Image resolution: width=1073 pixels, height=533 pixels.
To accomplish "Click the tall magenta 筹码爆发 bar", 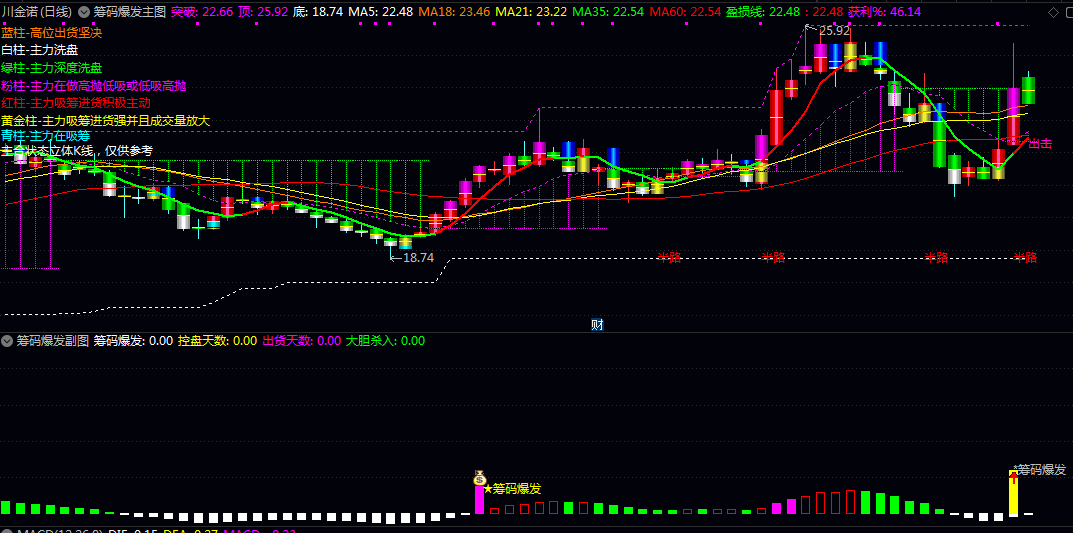I will click(x=480, y=499).
